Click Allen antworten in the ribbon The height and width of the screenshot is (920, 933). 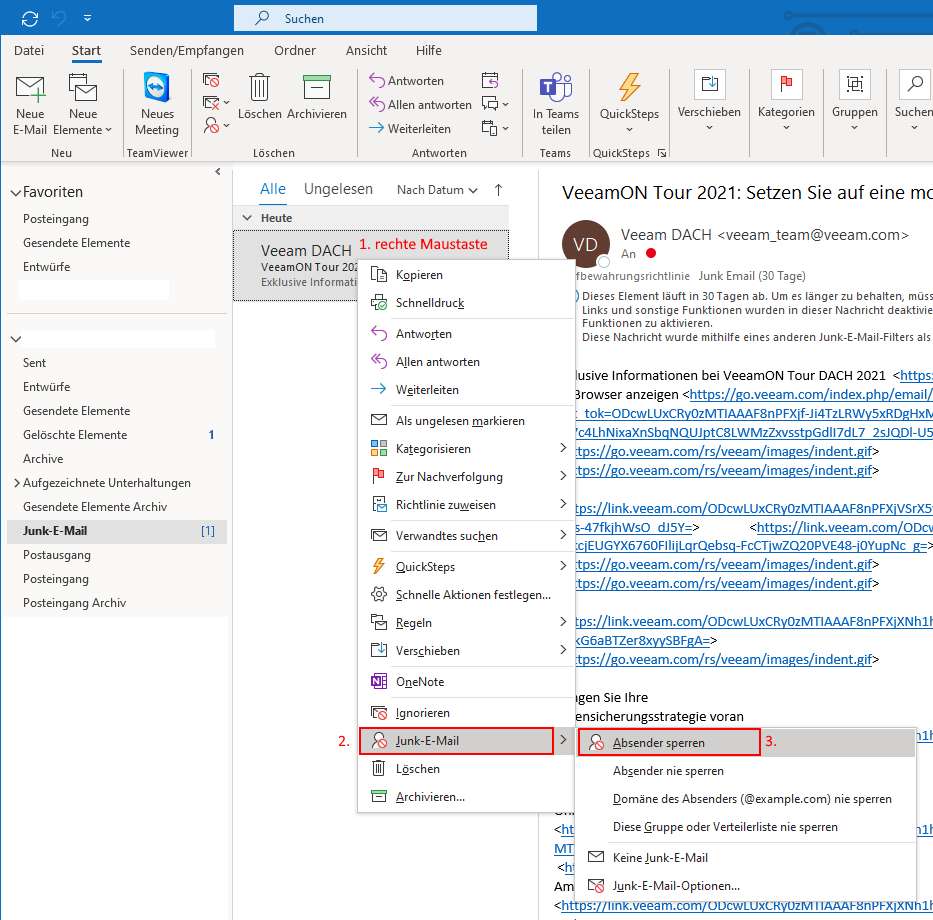tap(420, 105)
